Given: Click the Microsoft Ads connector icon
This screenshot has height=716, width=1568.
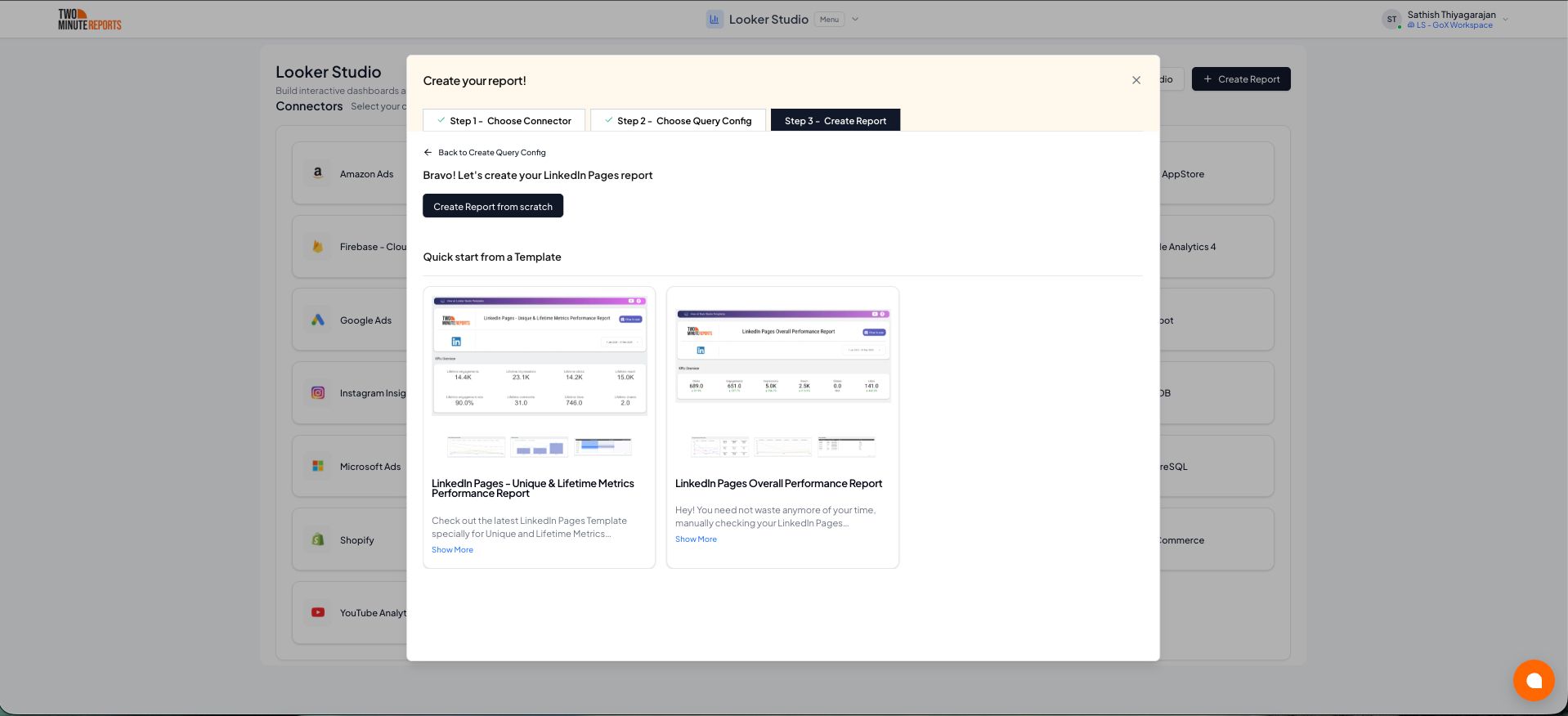Looking at the screenshot, I should click(318, 466).
